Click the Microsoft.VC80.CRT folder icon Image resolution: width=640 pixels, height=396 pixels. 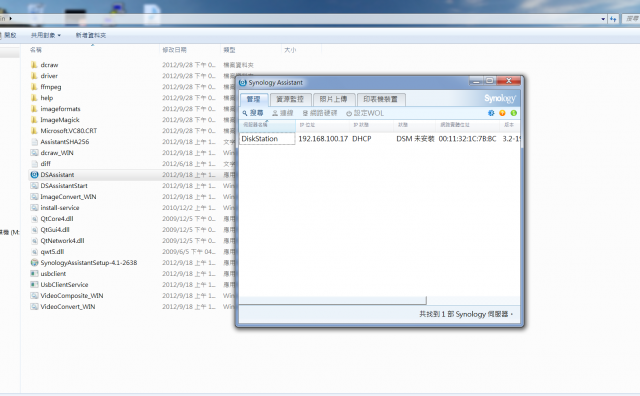tap(34, 131)
